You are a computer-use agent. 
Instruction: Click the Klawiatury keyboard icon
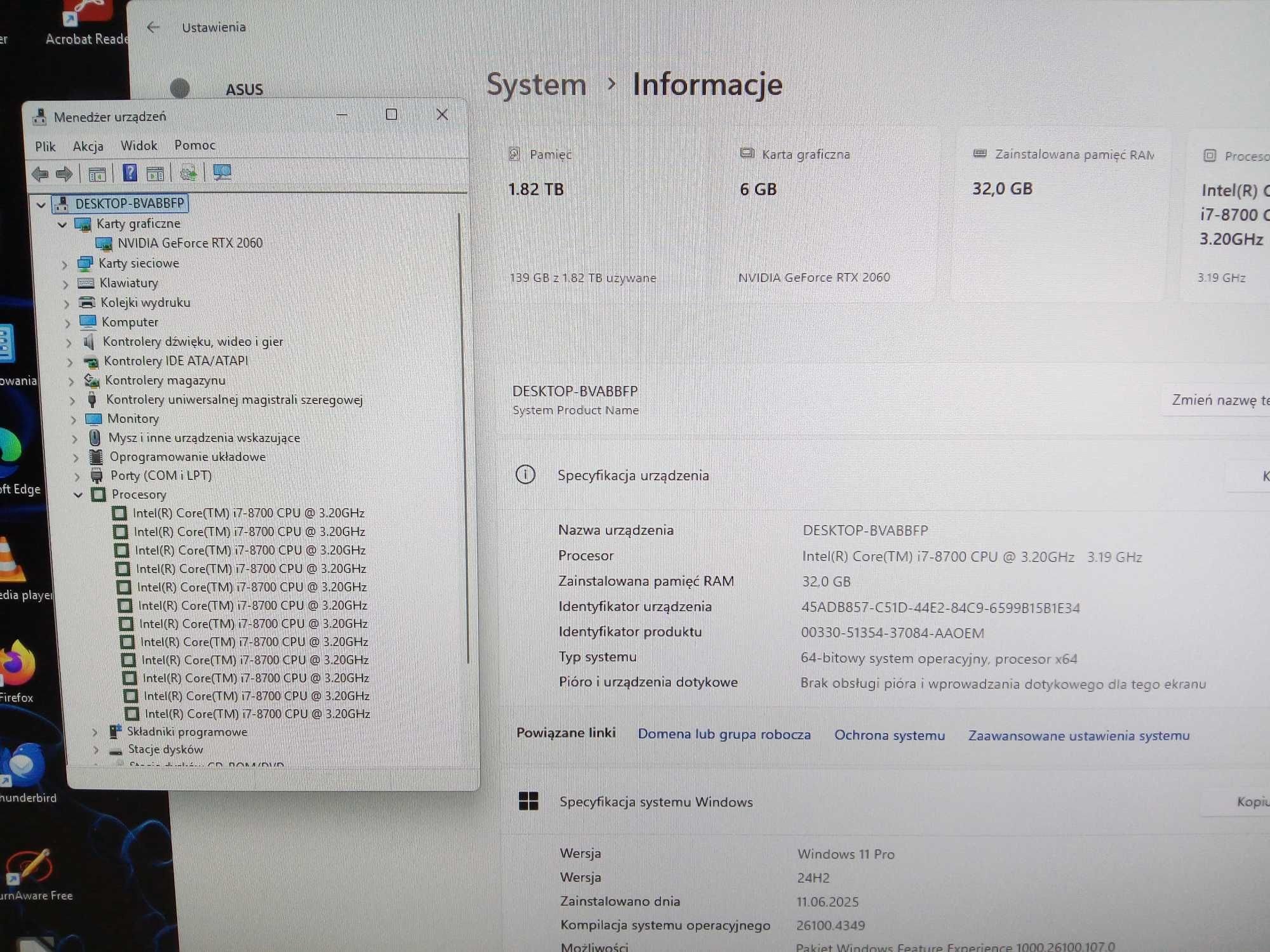point(86,283)
